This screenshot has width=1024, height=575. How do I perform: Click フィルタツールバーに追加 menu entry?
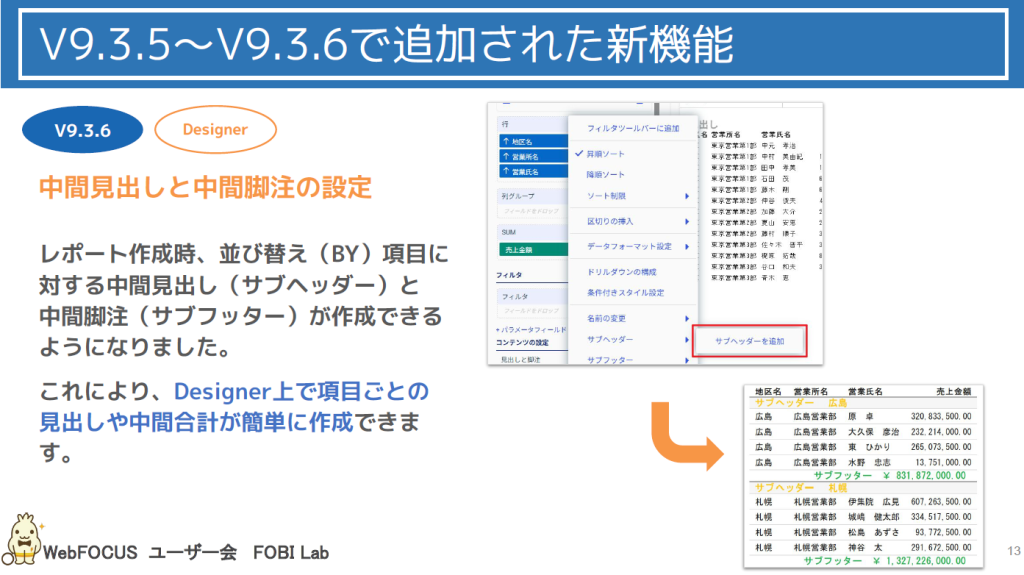632,129
